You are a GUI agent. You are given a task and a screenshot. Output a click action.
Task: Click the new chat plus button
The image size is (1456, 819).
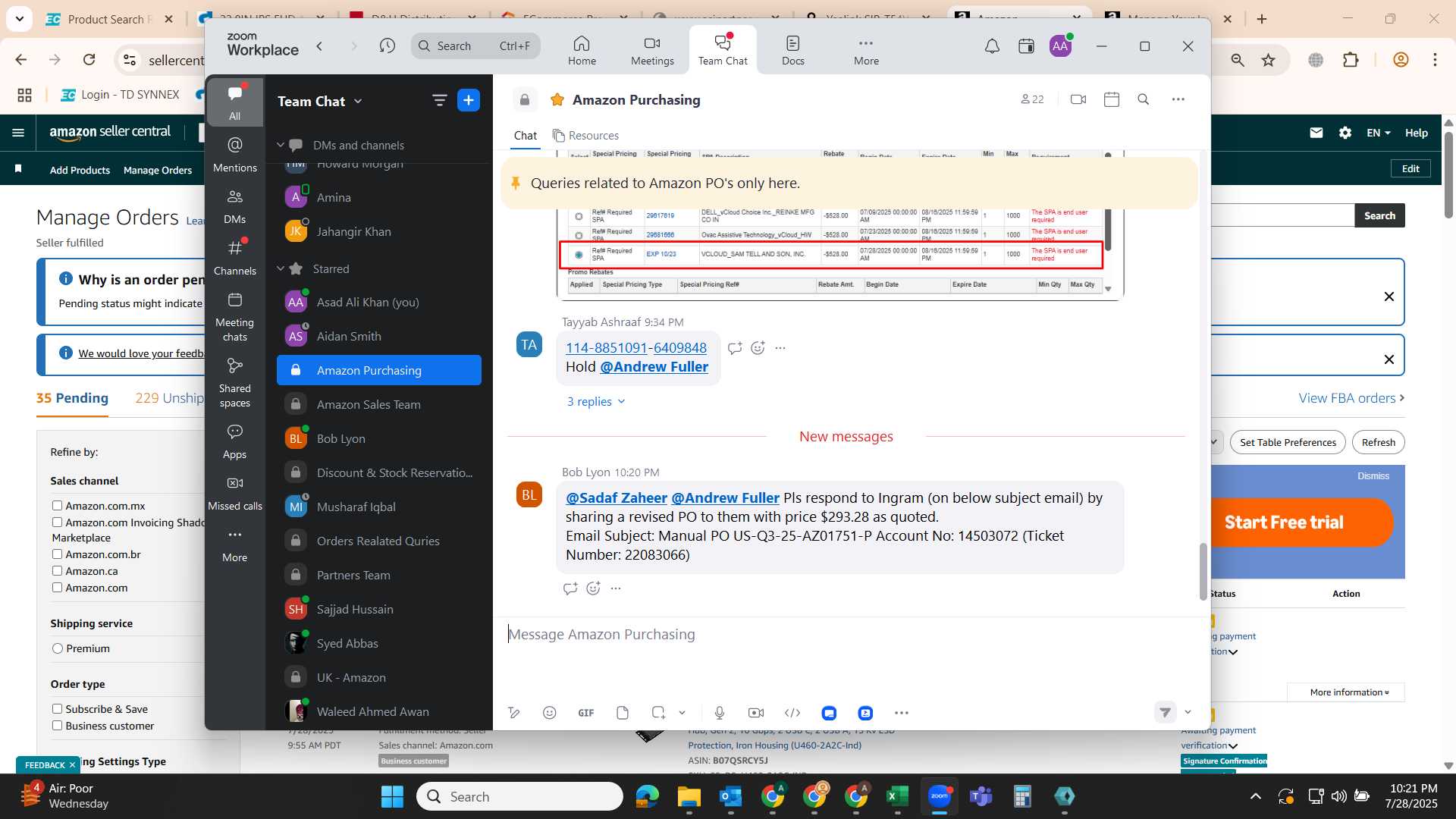click(x=469, y=100)
